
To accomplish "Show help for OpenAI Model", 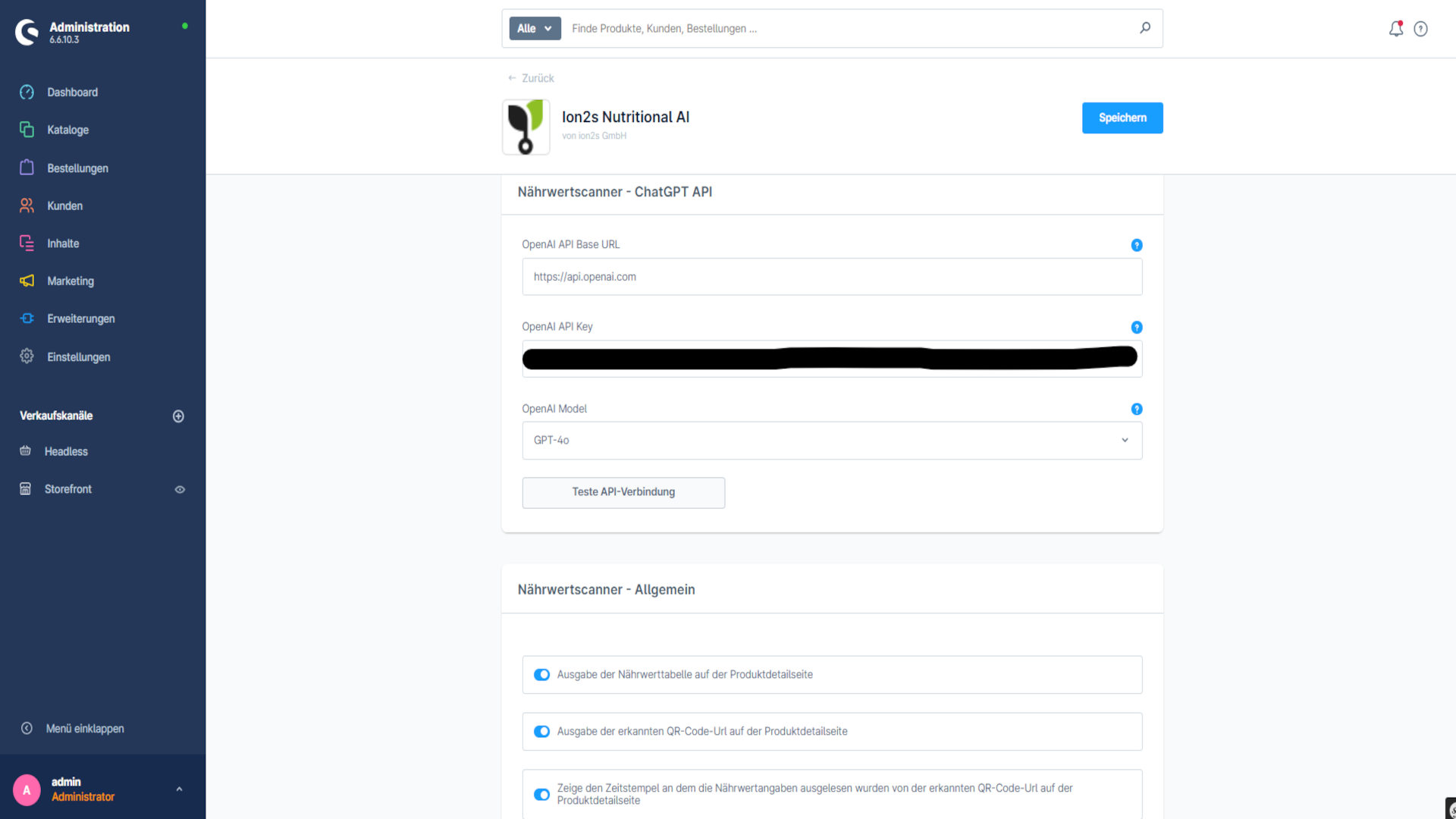I will coord(1136,409).
